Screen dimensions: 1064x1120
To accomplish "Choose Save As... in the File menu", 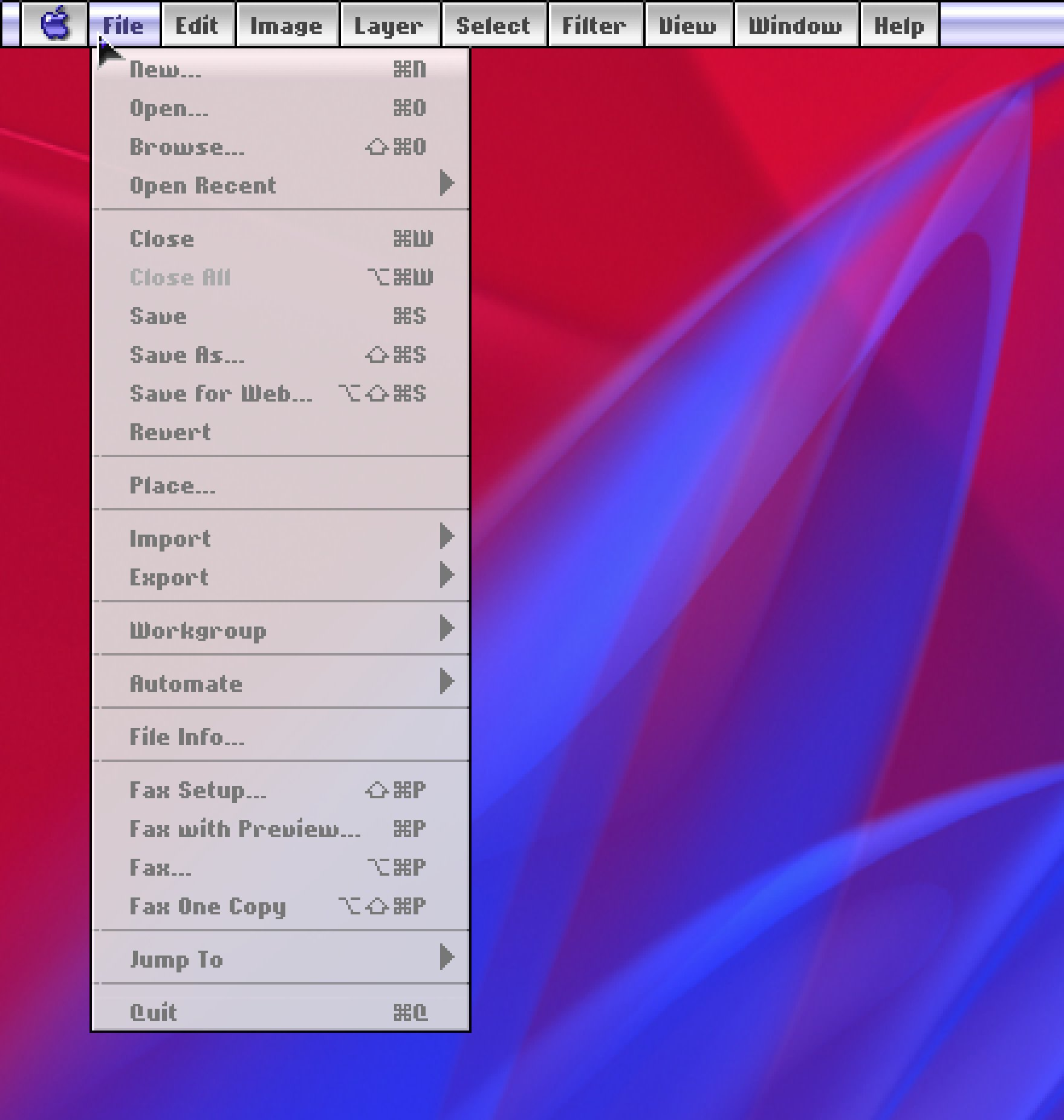I will (281, 355).
